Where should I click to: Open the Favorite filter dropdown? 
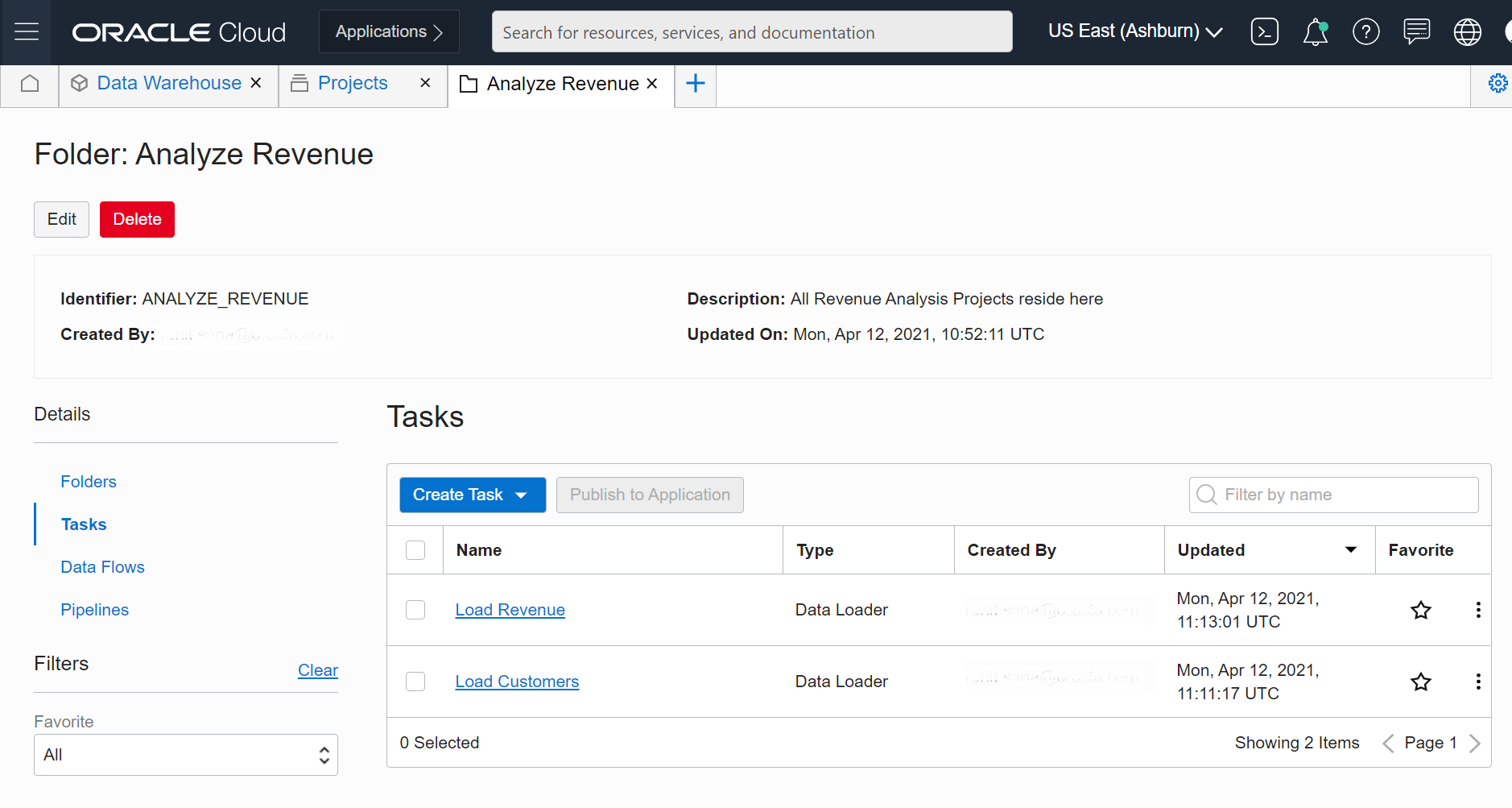pyautogui.click(x=186, y=755)
